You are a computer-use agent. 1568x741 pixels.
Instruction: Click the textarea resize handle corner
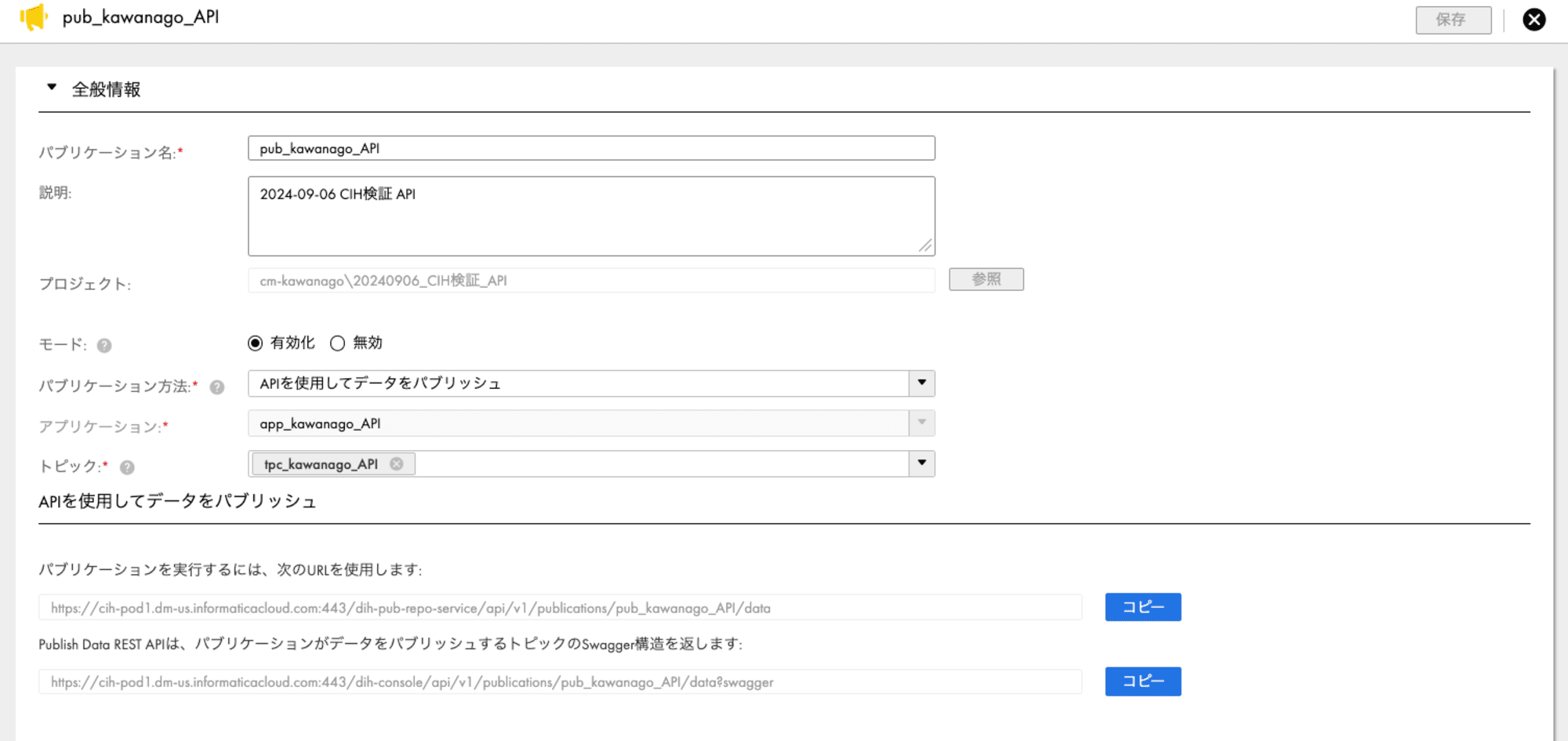click(925, 246)
